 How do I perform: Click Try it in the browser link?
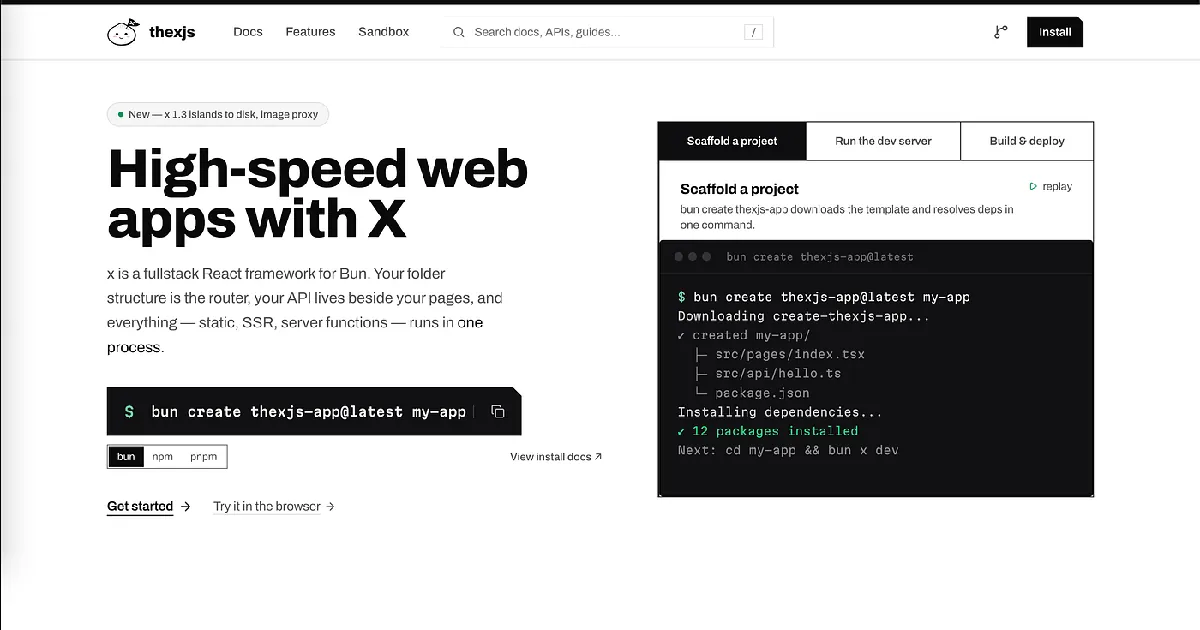click(x=274, y=507)
